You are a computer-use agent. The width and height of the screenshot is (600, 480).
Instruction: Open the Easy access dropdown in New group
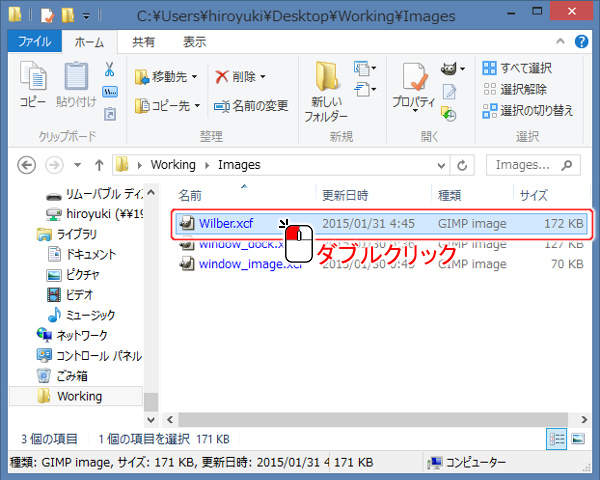point(365,90)
